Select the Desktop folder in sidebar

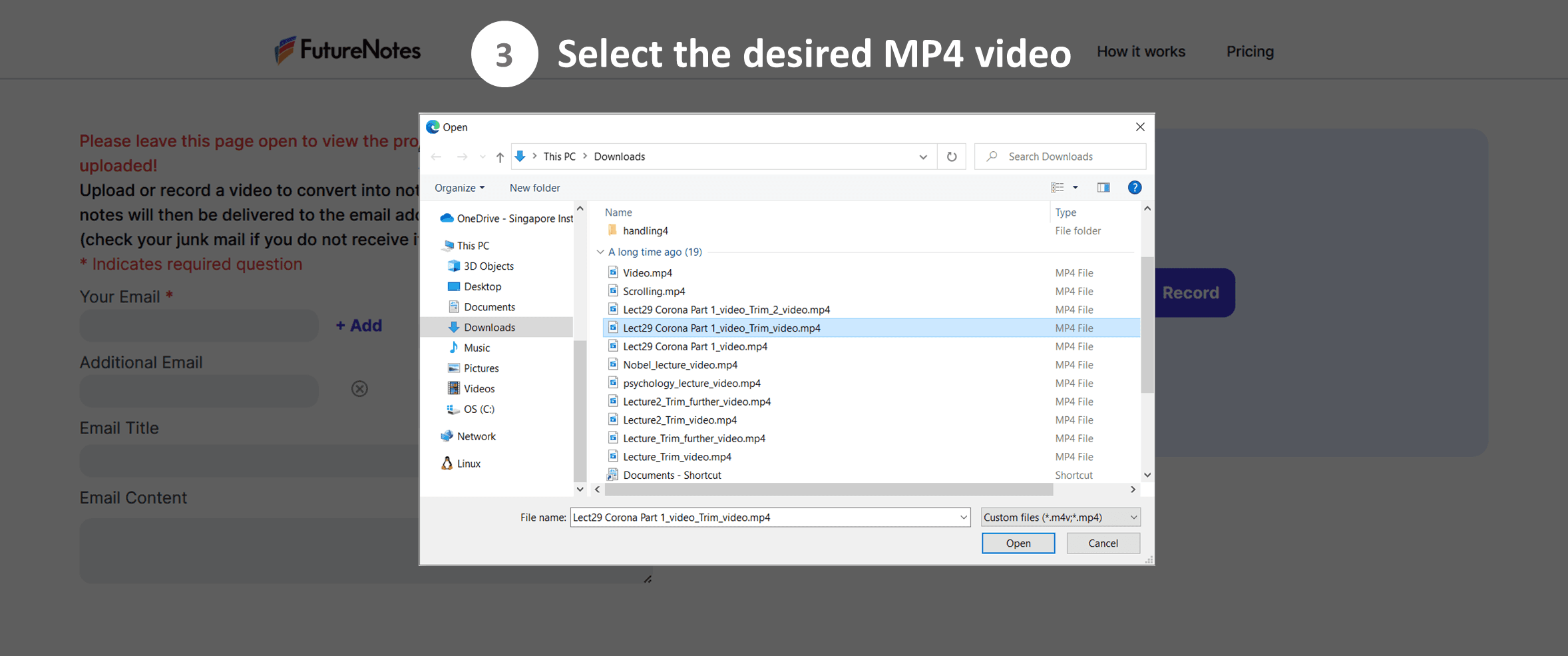tap(483, 286)
